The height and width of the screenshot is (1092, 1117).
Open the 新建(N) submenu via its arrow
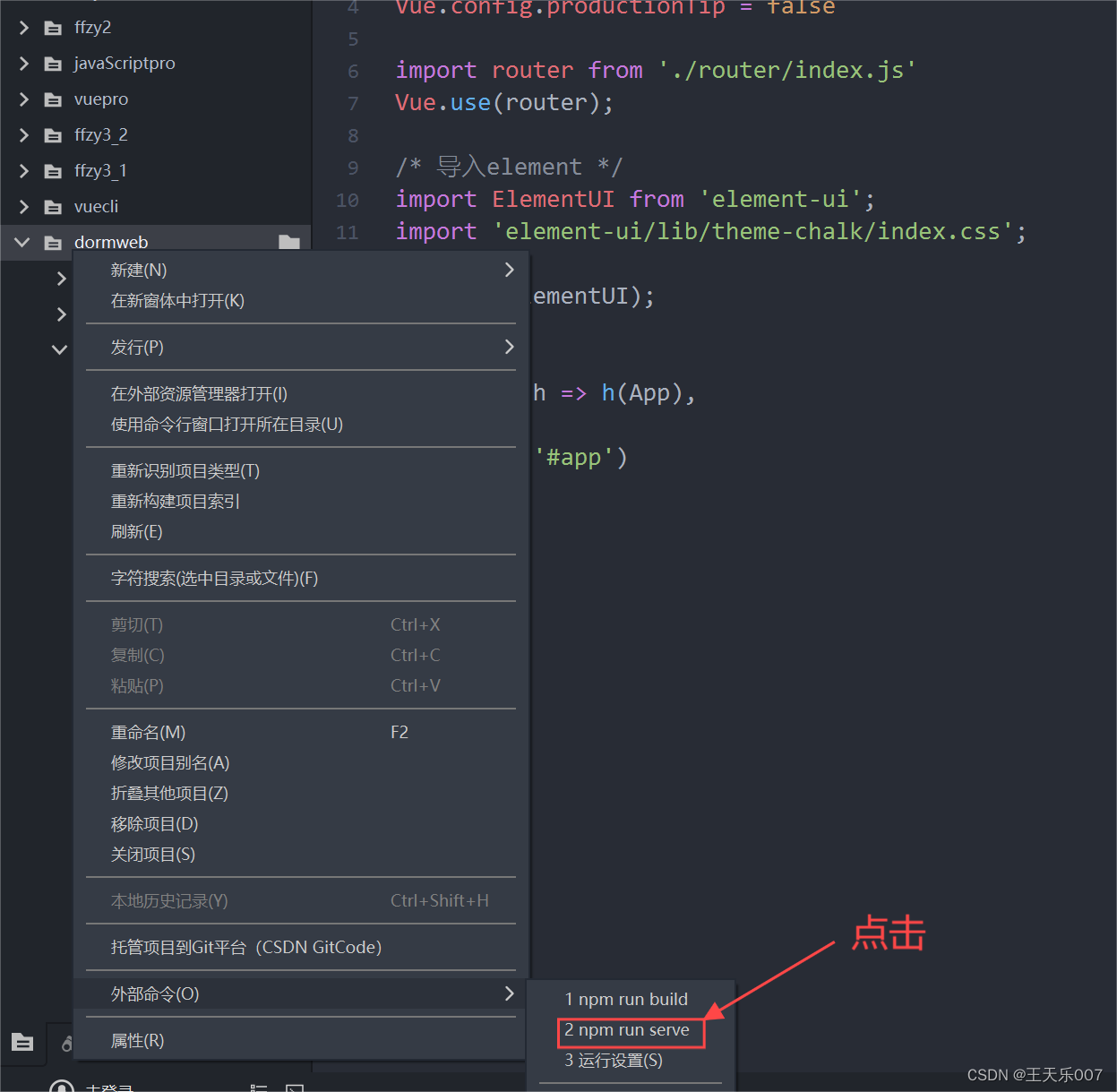[x=508, y=269]
